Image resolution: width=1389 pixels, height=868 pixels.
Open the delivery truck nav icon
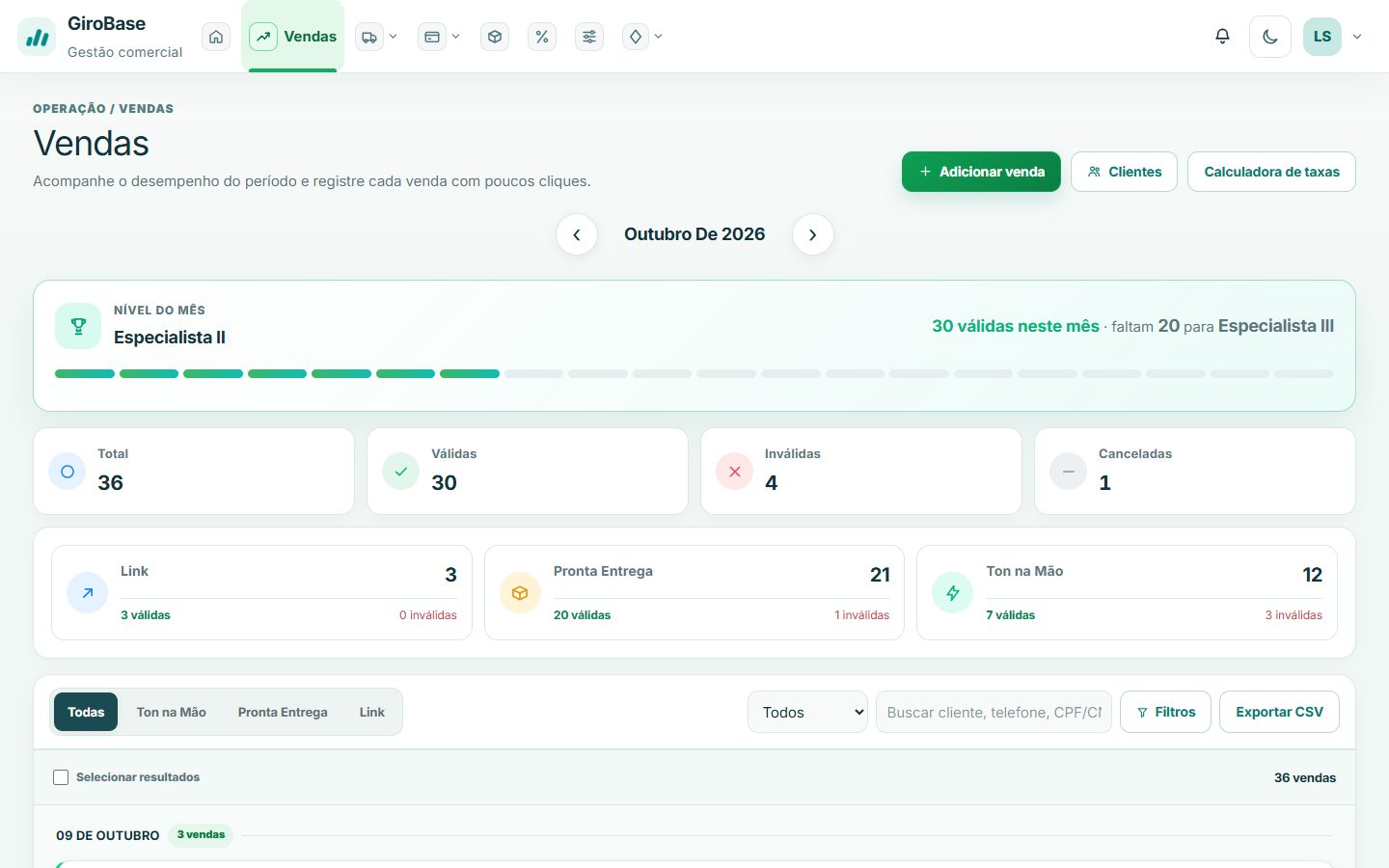[369, 37]
